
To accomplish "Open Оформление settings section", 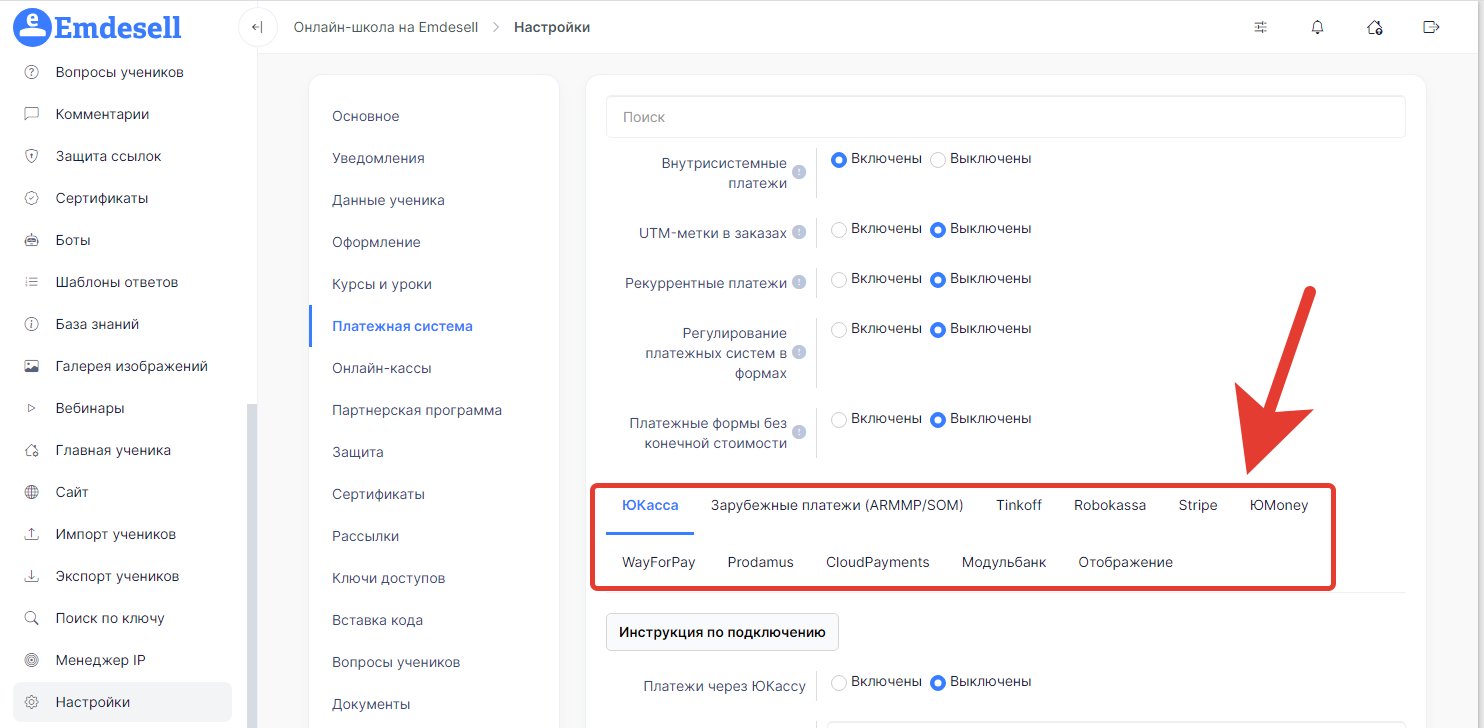I will click(x=376, y=242).
